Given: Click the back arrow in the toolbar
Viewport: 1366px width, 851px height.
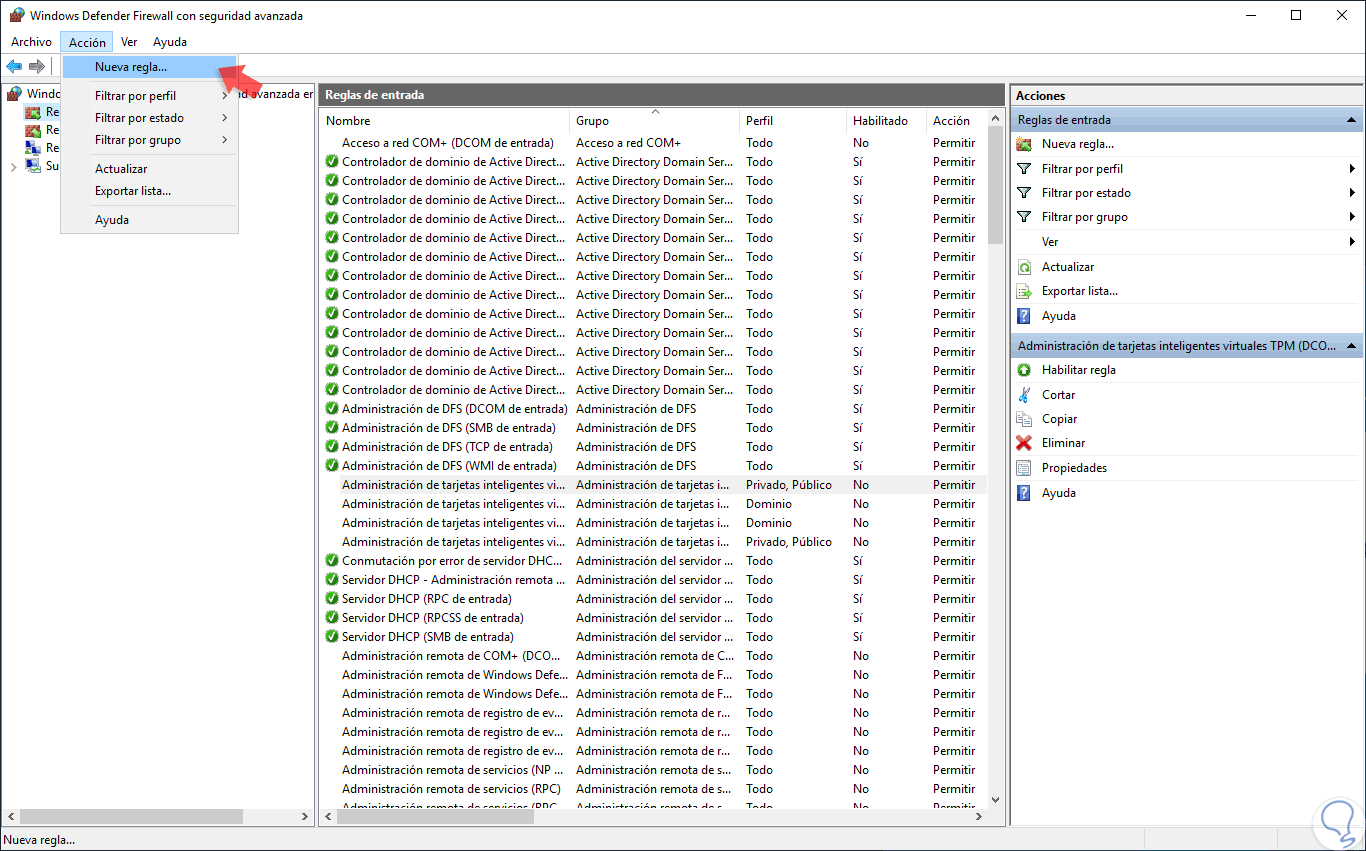Looking at the screenshot, I should click(x=14, y=66).
